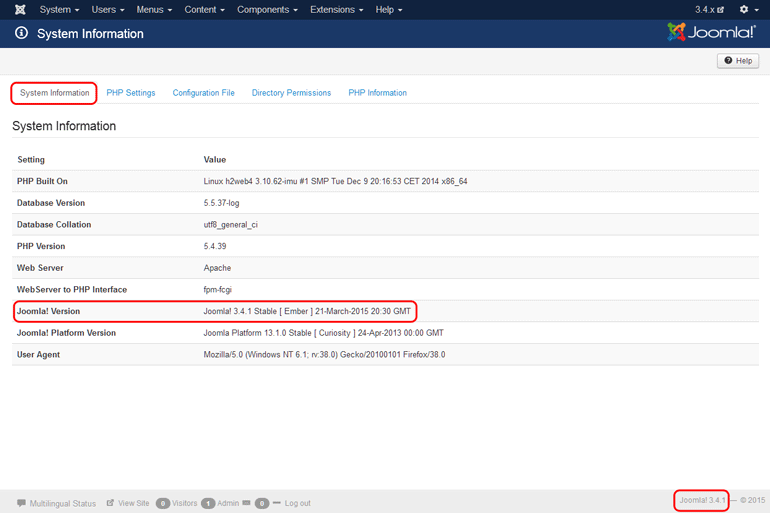Image resolution: width=770 pixels, height=513 pixels.
Task: Click the User Agent Mozilla/5.0 value
Action: pyautogui.click(x=324, y=354)
